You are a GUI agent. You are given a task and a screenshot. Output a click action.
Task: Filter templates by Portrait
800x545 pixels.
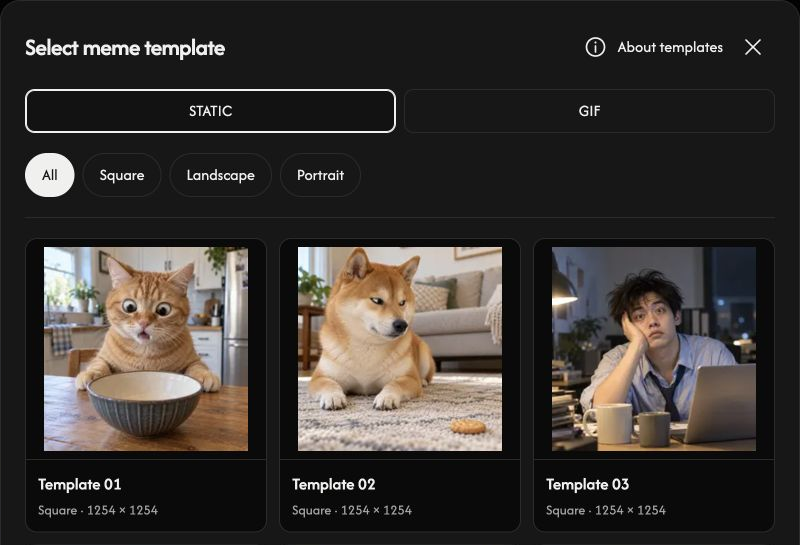point(320,175)
